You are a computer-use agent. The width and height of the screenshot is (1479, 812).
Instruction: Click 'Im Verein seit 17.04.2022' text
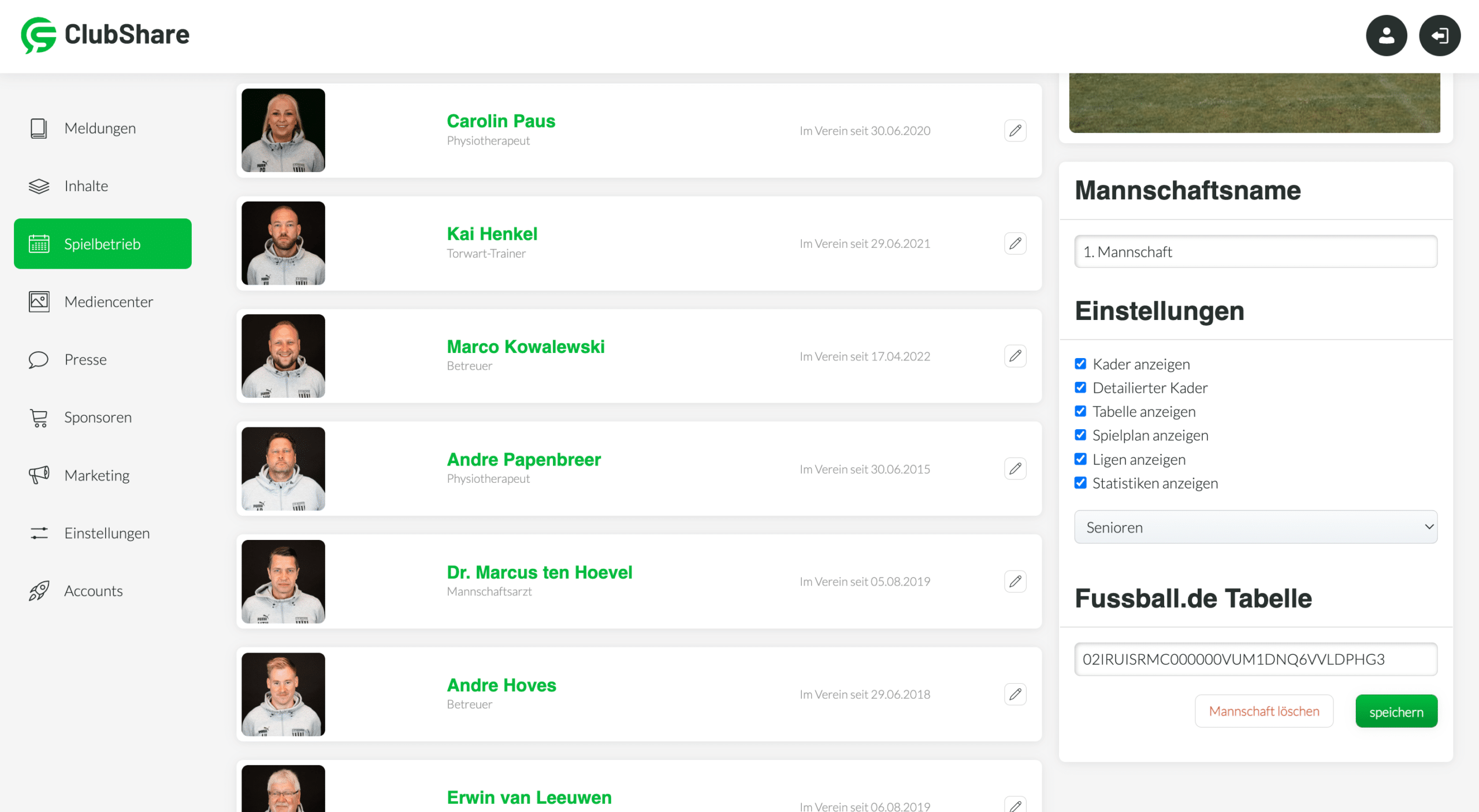click(865, 356)
